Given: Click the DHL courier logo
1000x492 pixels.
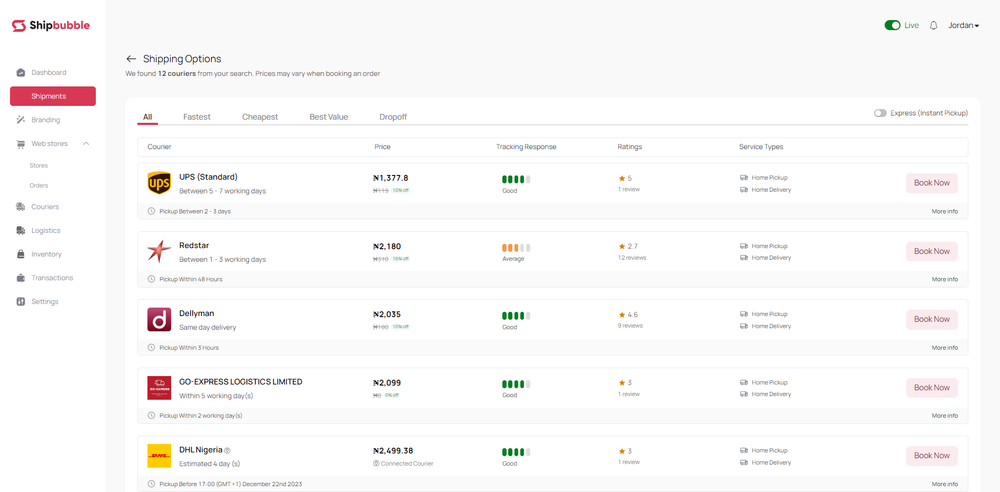Looking at the screenshot, I should 159,456.
